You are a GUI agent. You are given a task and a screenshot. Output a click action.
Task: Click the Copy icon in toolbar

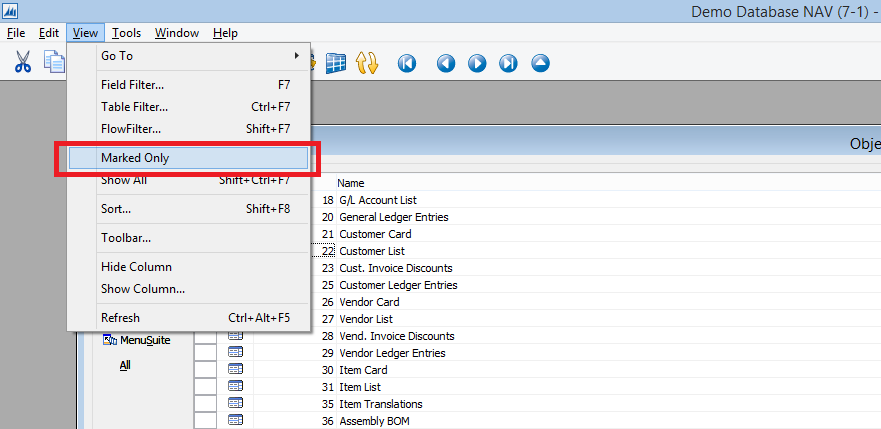pos(54,62)
